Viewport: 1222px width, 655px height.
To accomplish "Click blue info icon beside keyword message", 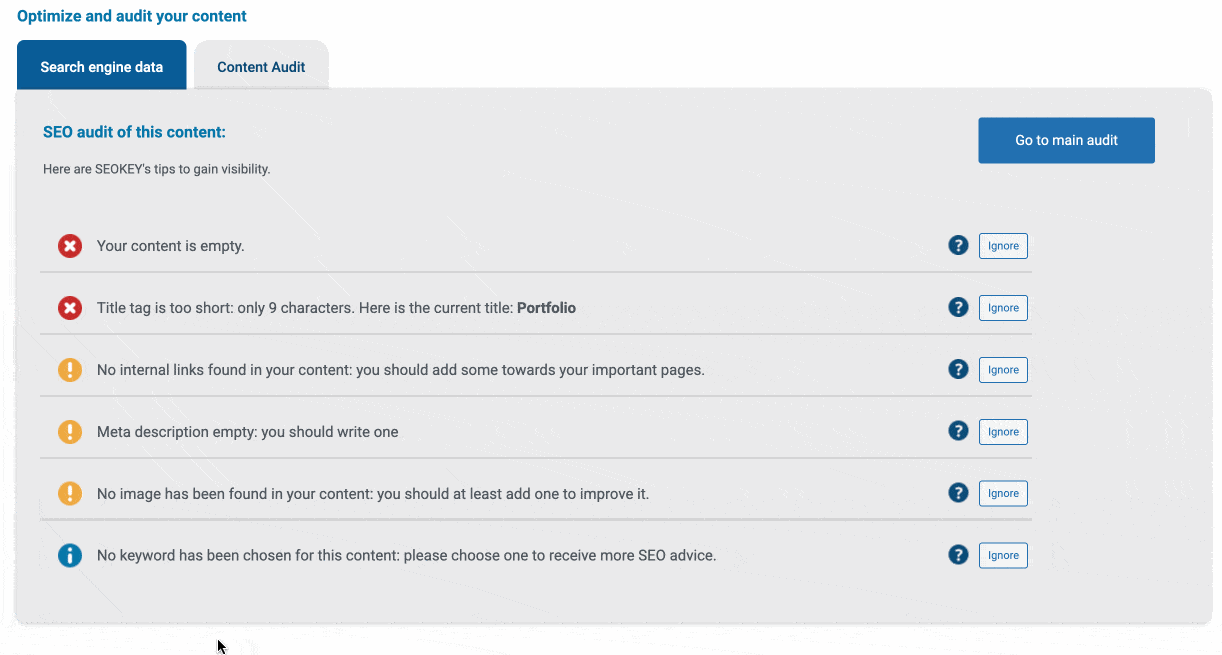I will coord(70,555).
